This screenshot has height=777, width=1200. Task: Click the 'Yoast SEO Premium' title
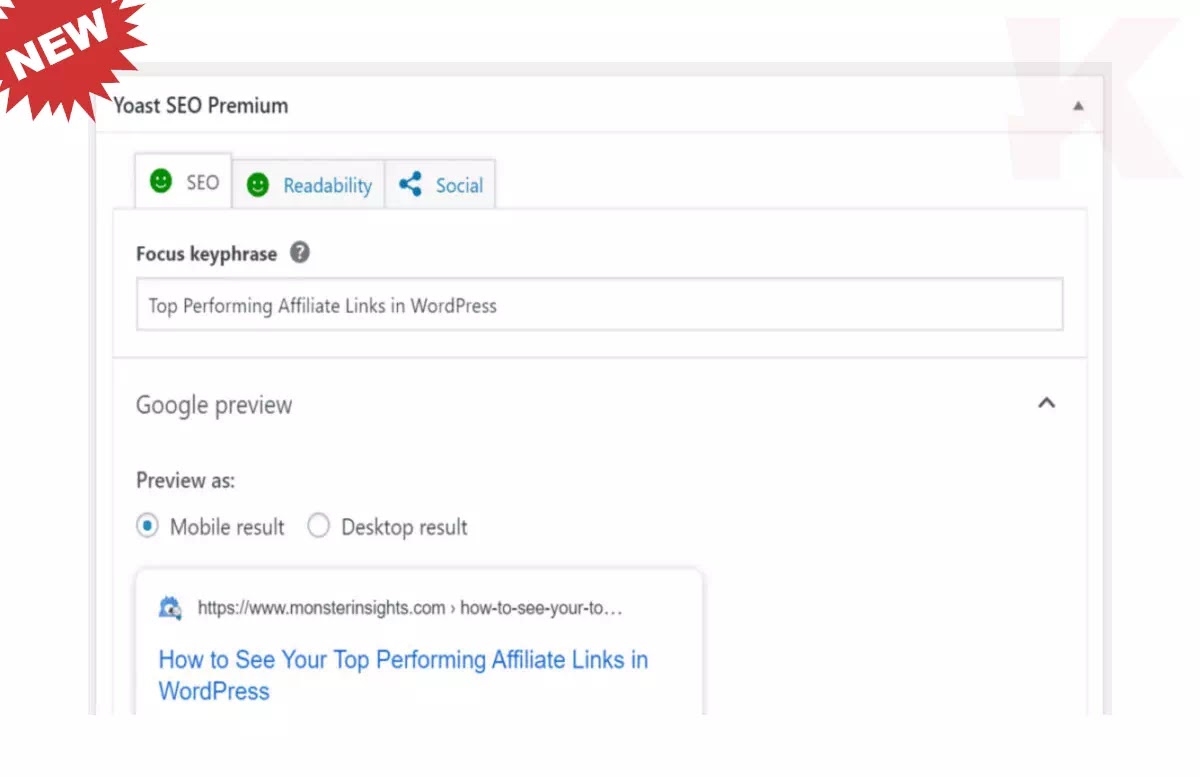tap(200, 105)
